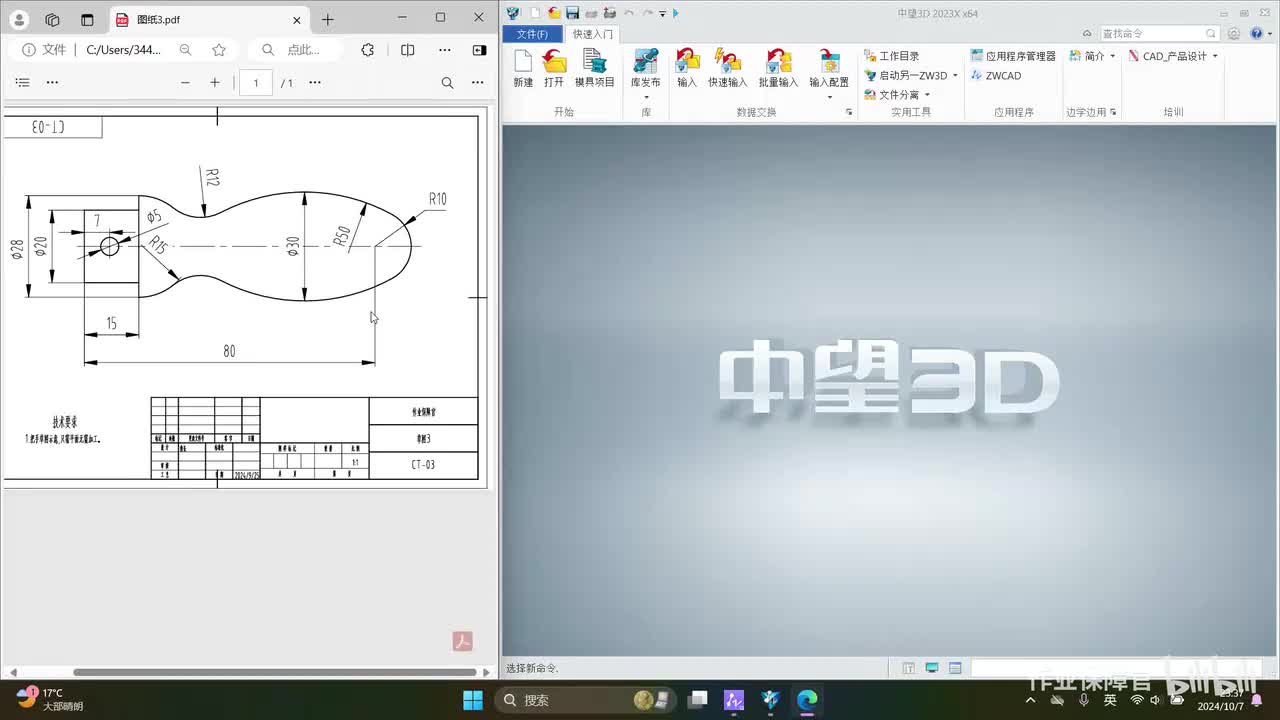Open the quick access toolbar customize arrow
Image resolution: width=1280 pixels, height=720 pixels.
tap(662, 13)
